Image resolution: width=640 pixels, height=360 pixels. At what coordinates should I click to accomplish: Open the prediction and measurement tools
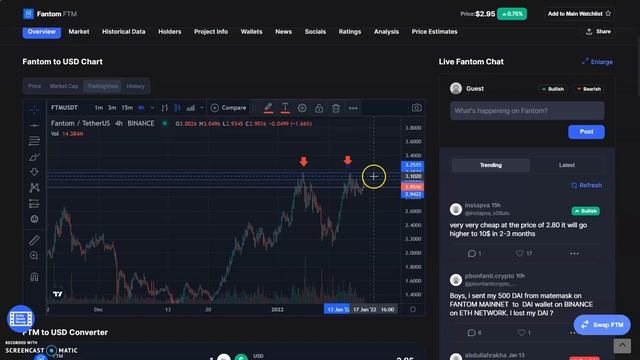coord(34,203)
